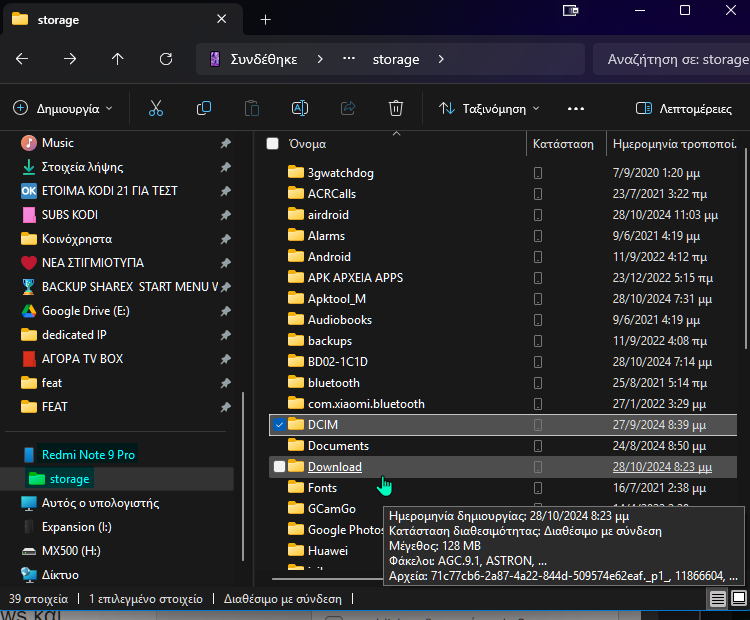Select Στοιχεία λήψης in sidebar
Screen dimensions: 750x620
[82, 167]
